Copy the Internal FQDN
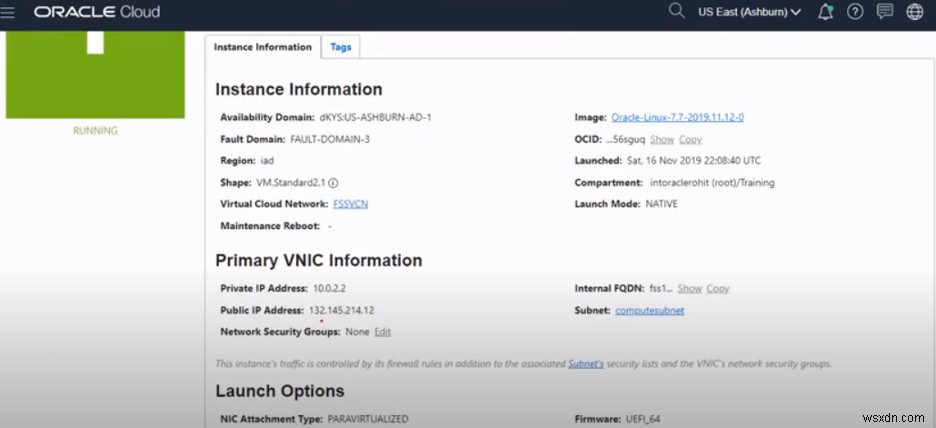This screenshot has width=936, height=428. point(718,289)
